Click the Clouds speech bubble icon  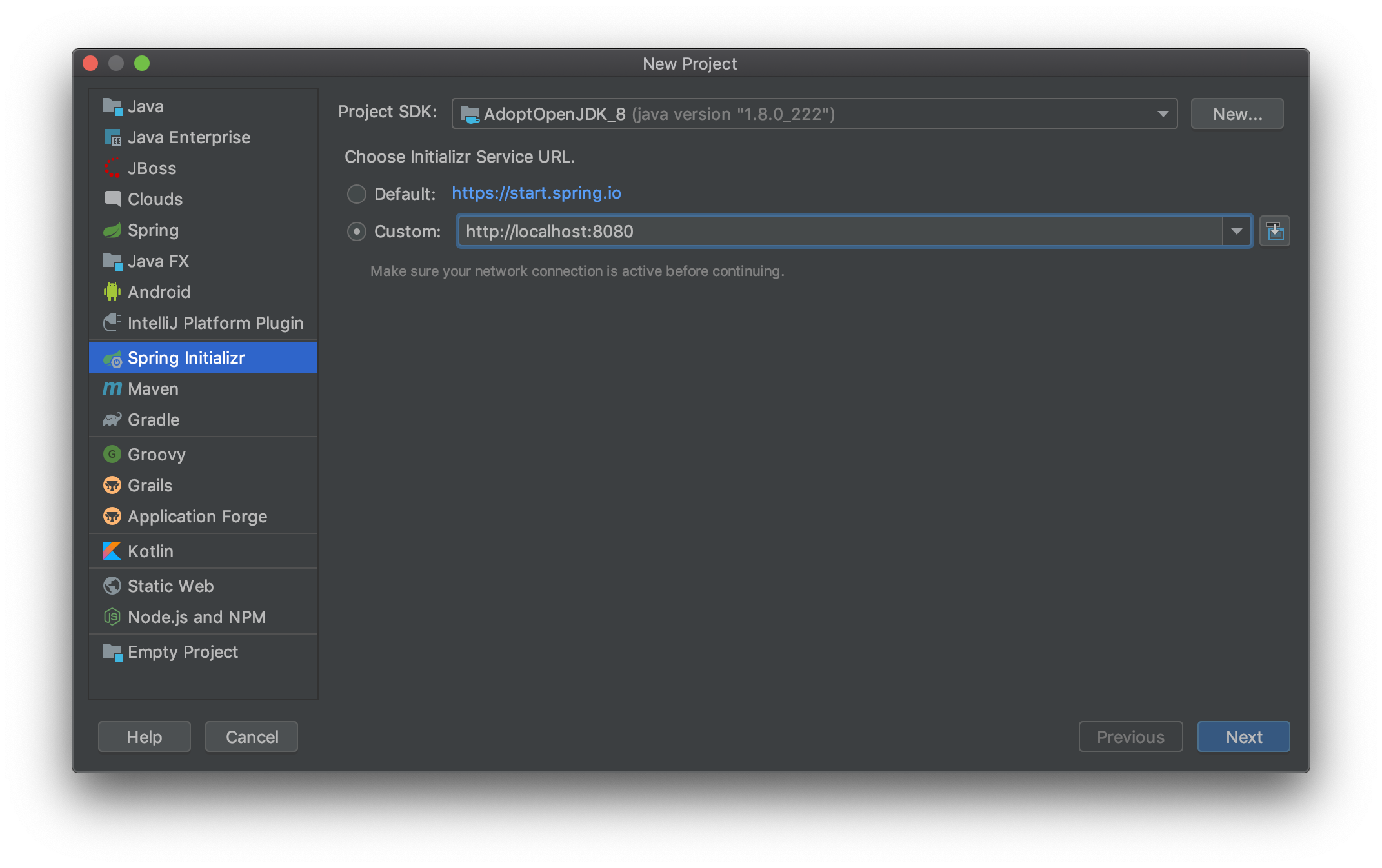112,199
